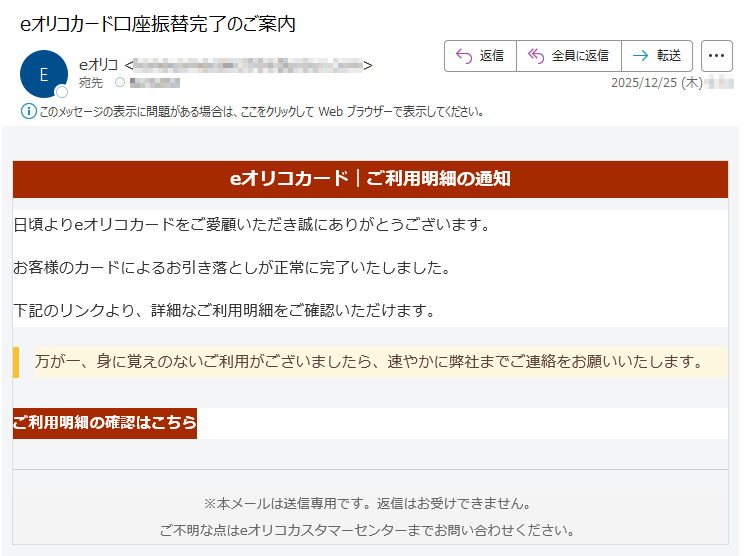The width and height of the screenshot is (747, 556).
Task: Click the eオリコカスタマーセンター footer line
Action: point(370,530)
